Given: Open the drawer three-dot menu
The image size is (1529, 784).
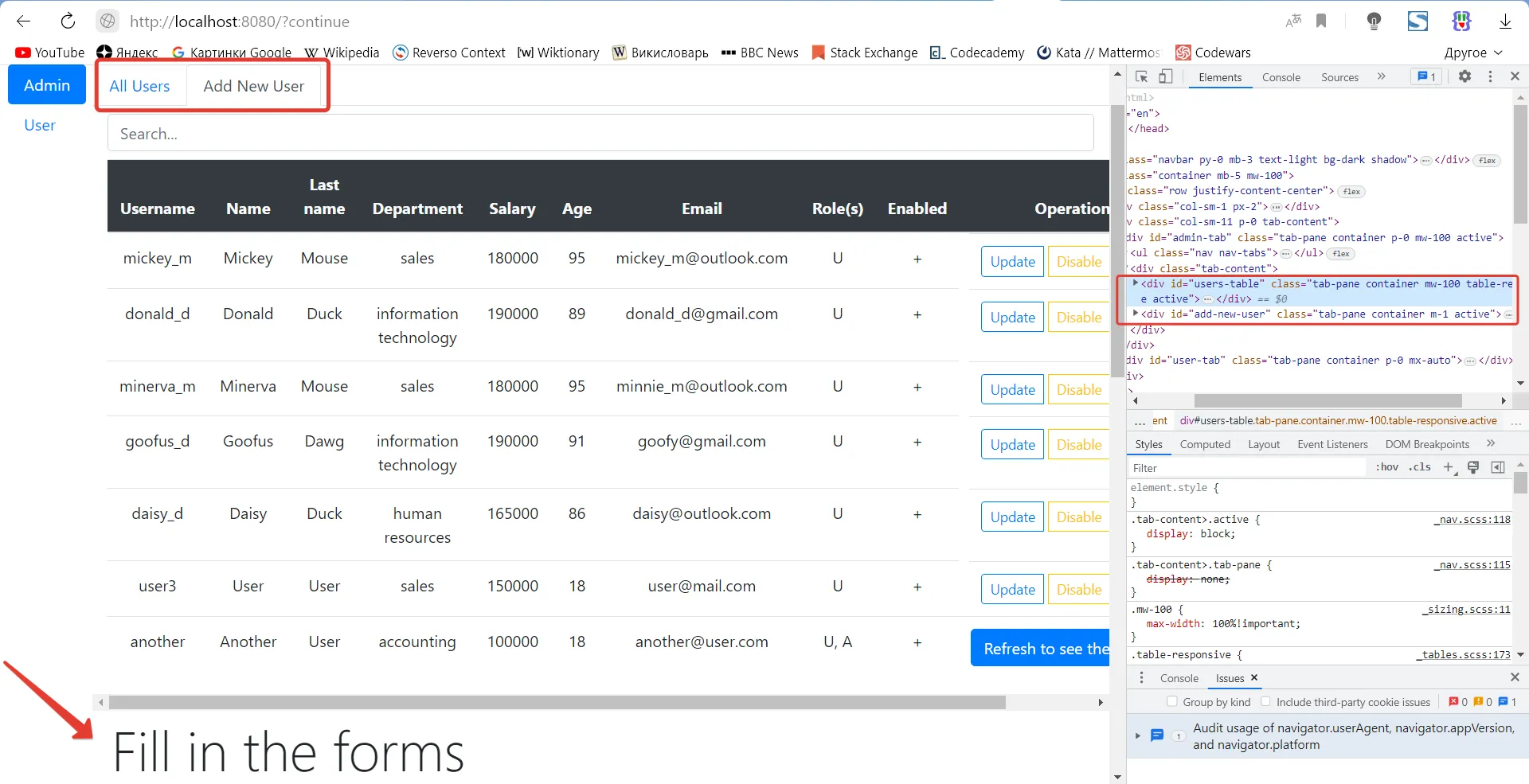Looking at the screenshot, I should click(x=1141, y=677).
